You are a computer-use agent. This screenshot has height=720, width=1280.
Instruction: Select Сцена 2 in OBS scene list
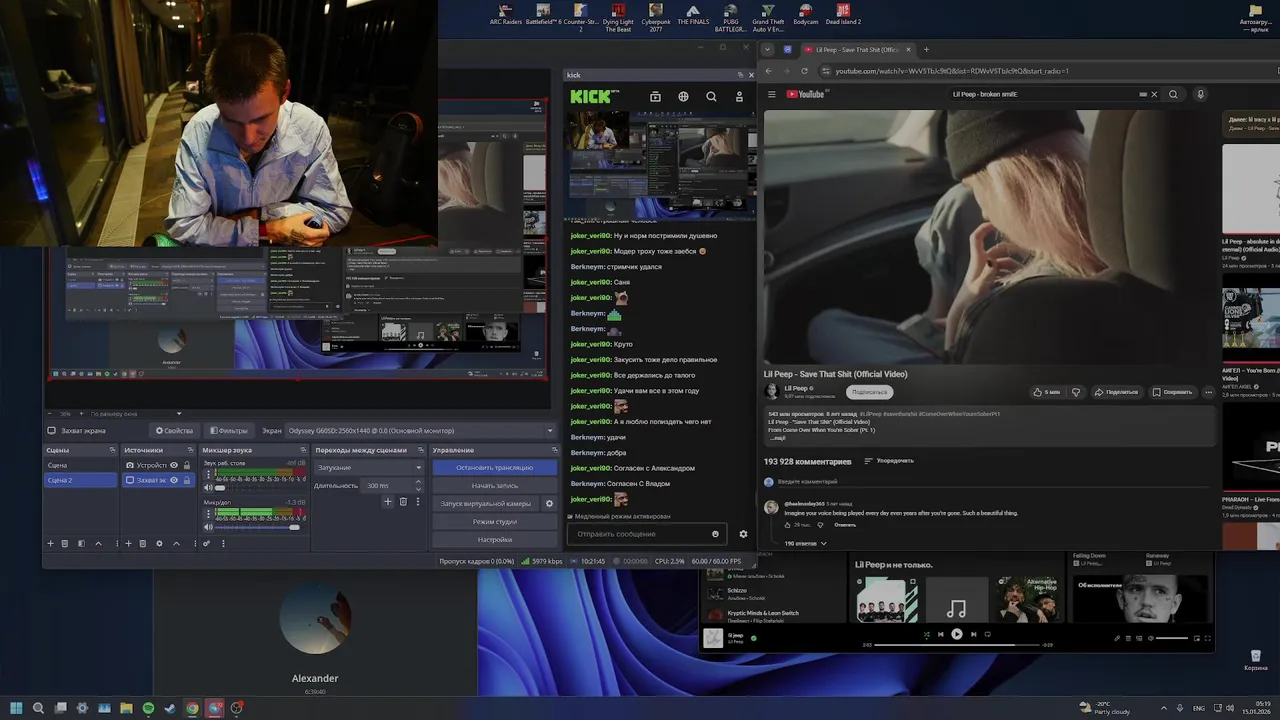(x=80, y=480)
